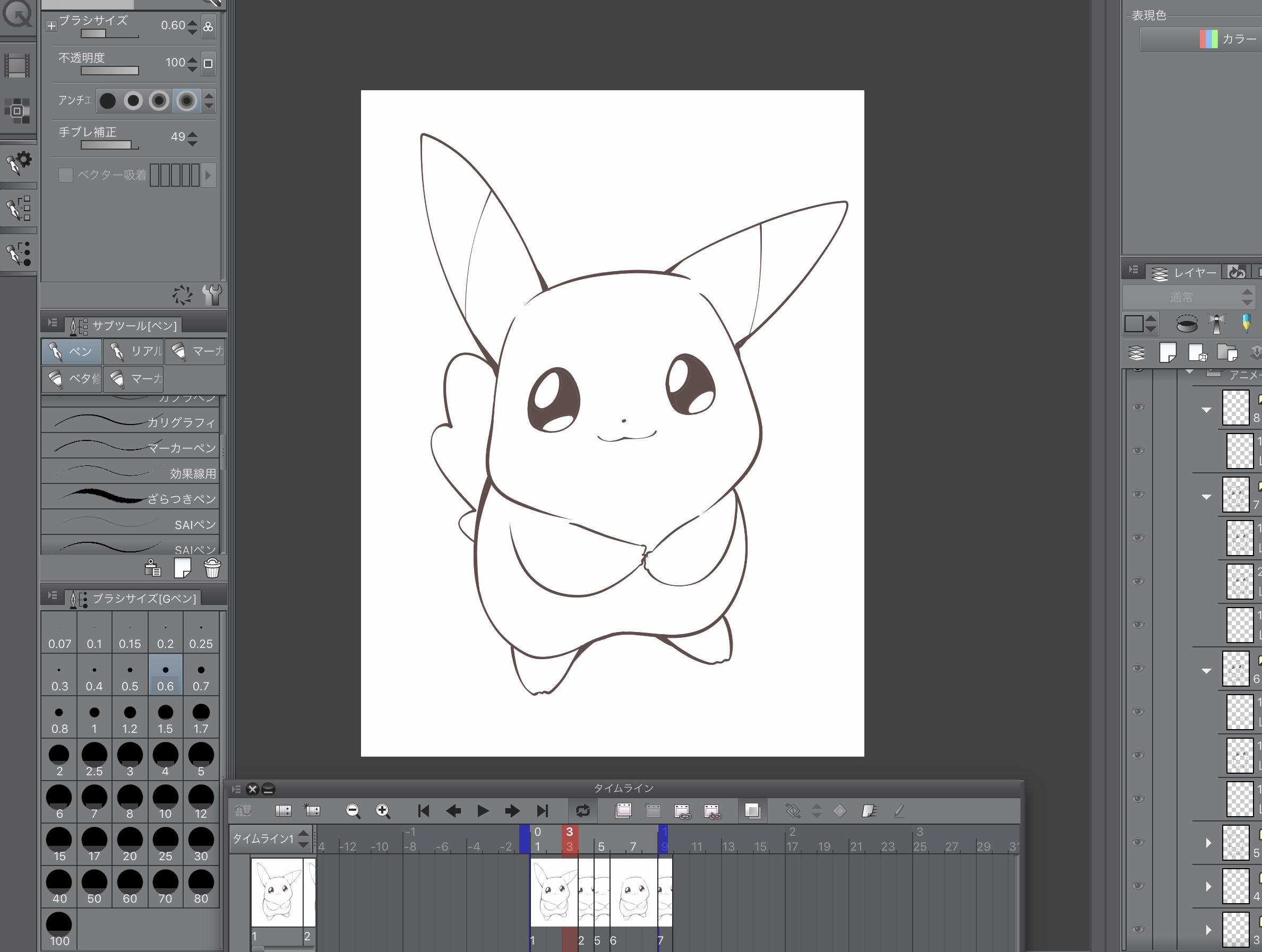Play the animation in the timeline

(483, 810)
